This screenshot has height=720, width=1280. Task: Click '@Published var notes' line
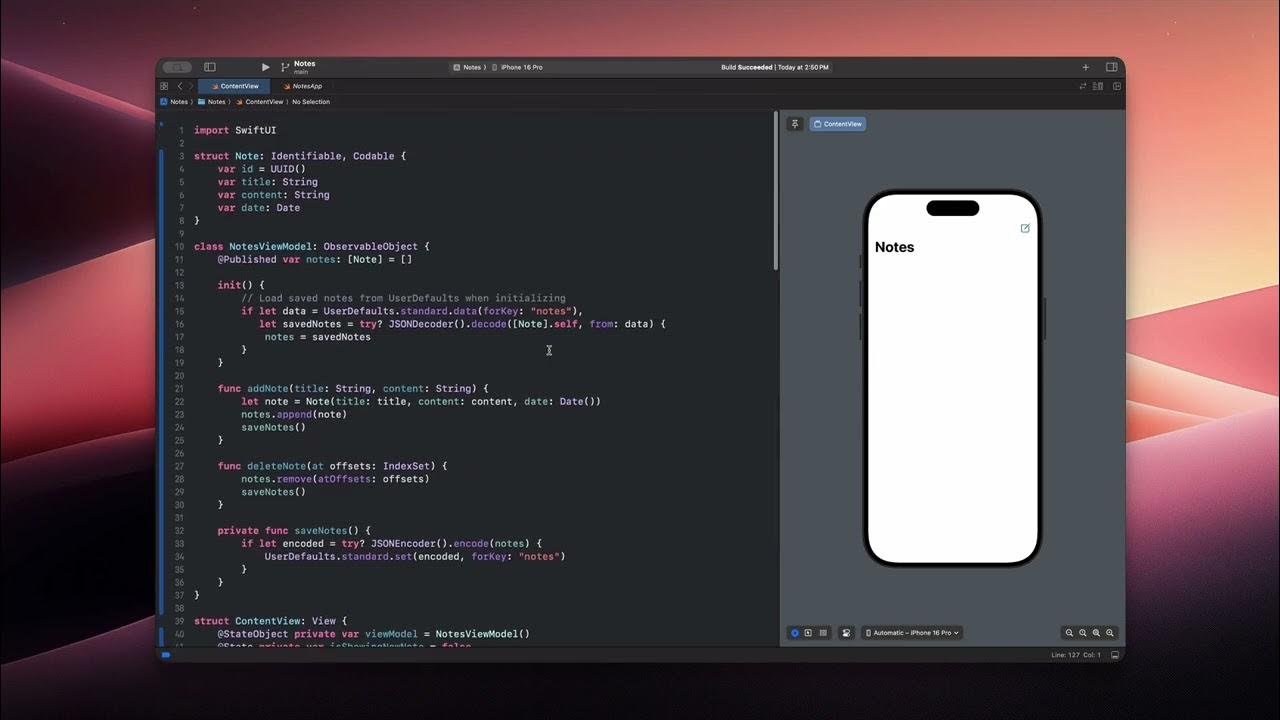pyautogui.click(x=315, y=259)
